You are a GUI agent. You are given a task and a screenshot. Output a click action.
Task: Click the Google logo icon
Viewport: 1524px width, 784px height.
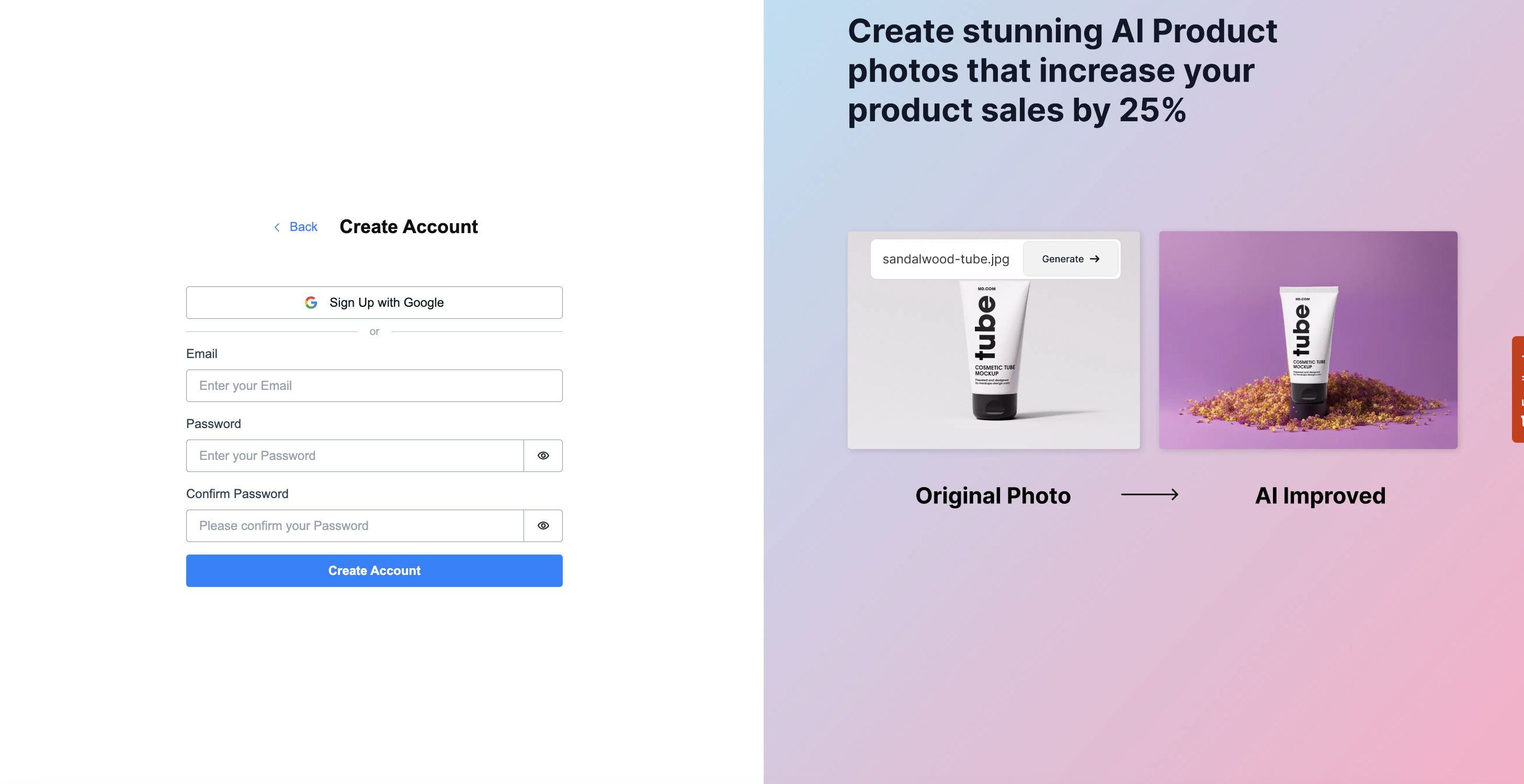click(x=311, y=303)
